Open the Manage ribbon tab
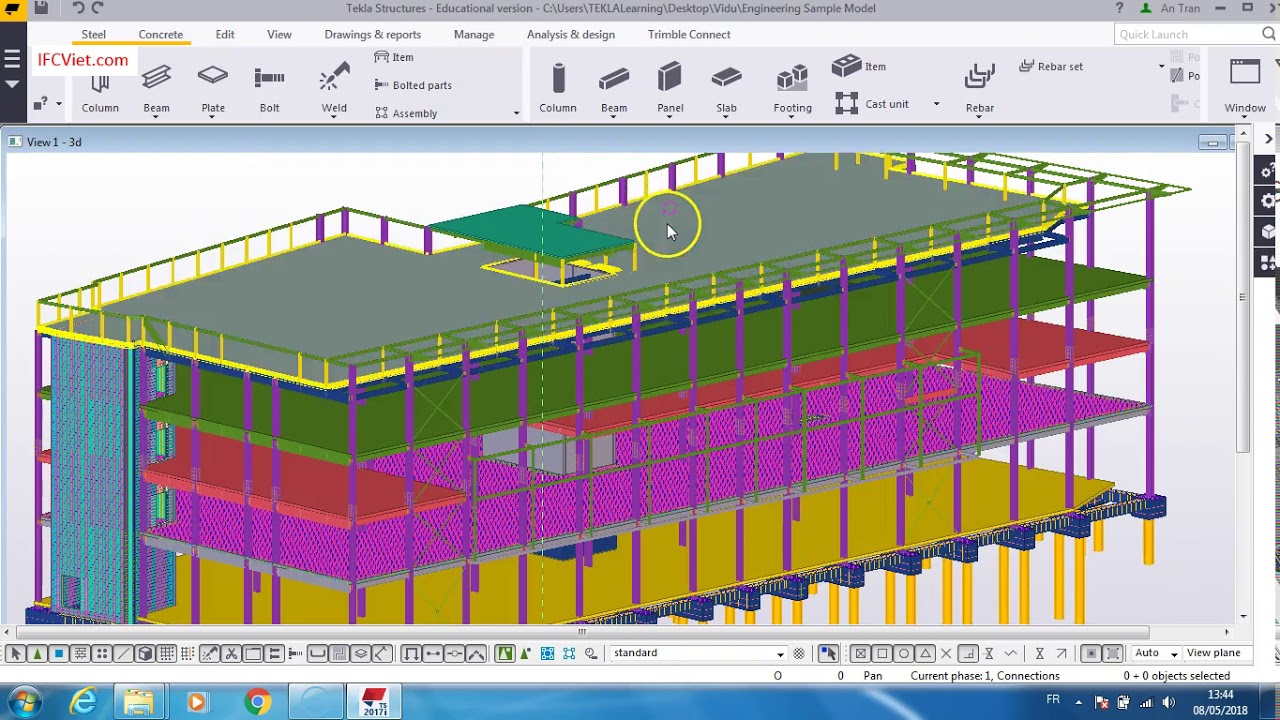 point(474,34)
